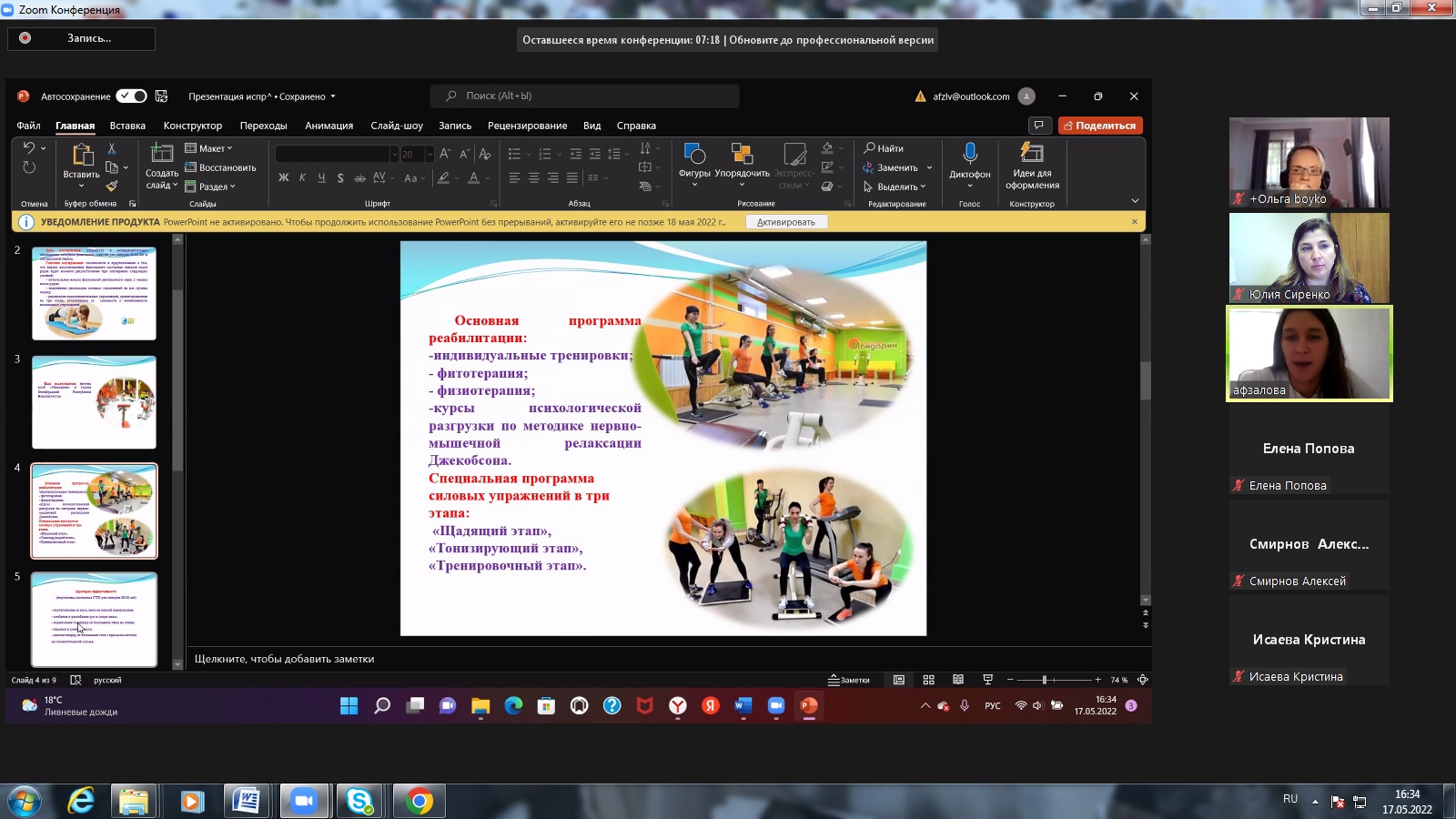Screen dimensions: 1456x819
Task: Open the font name combo box
Action: (x=337, y=155)
